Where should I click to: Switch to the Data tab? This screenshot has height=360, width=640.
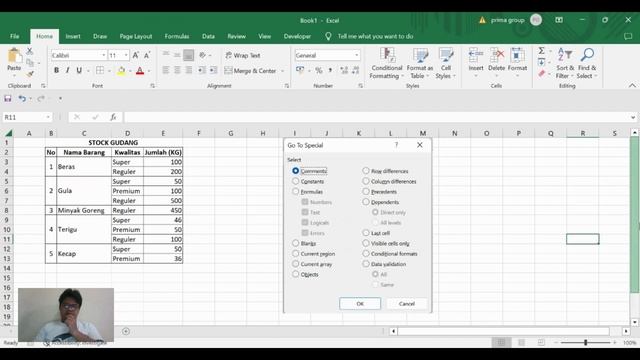click(x=208, y=36)
